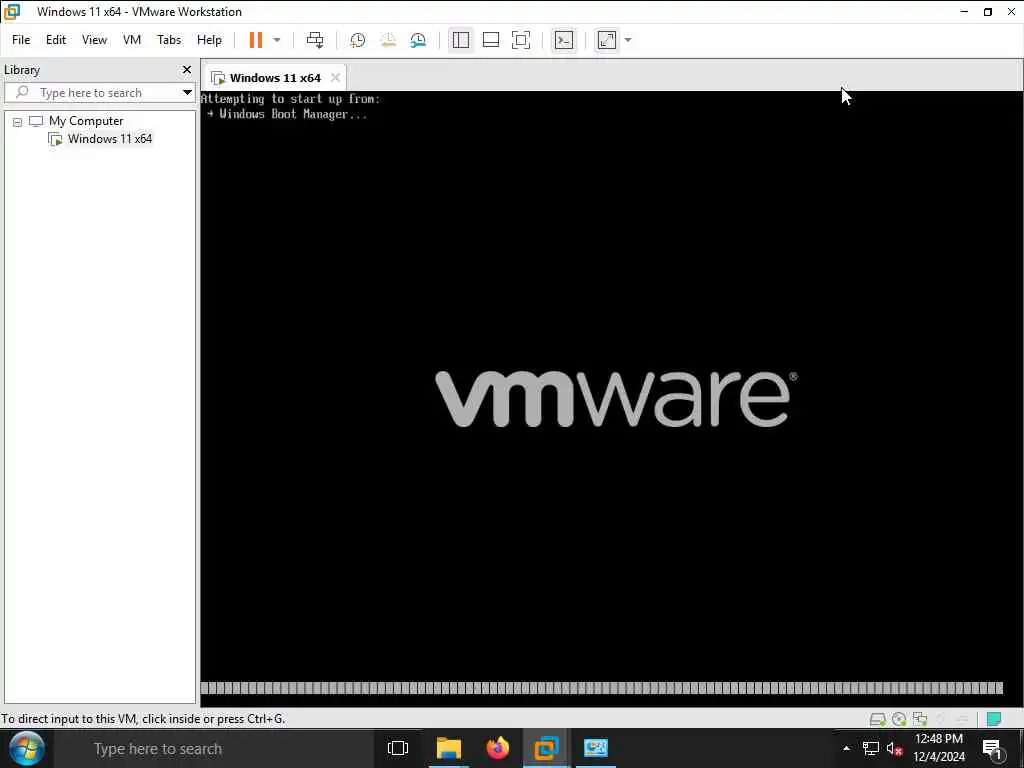Click the stretch guest display icon
This screenshot has width=1024, height=768.
(607, 40)
